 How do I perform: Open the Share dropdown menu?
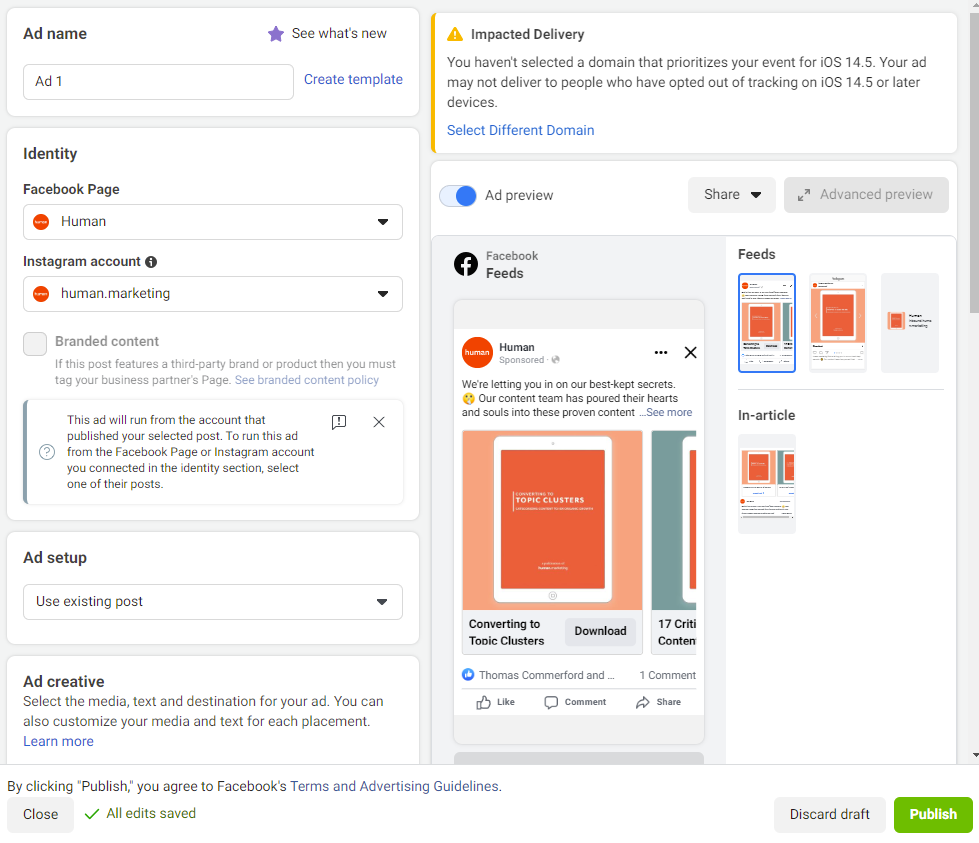pyautogui.click(x=732, y=195)
